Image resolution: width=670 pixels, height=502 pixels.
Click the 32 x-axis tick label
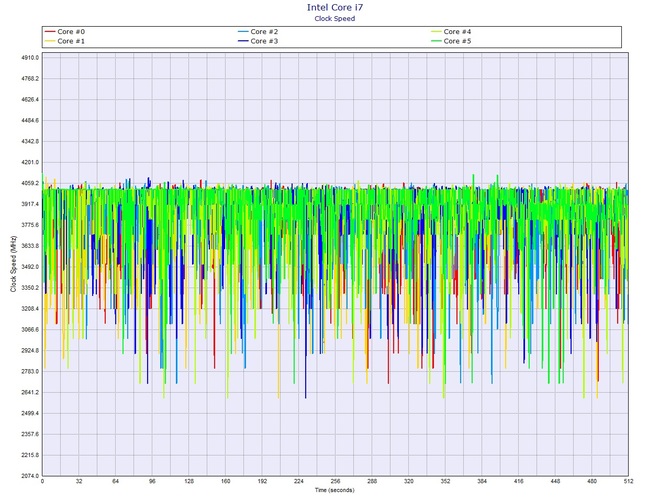(x=79, y=481)
